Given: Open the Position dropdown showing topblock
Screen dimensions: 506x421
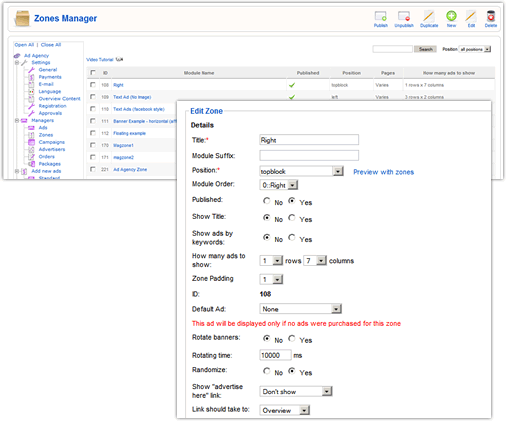Looking at the screenshot, I should (301, 171).
